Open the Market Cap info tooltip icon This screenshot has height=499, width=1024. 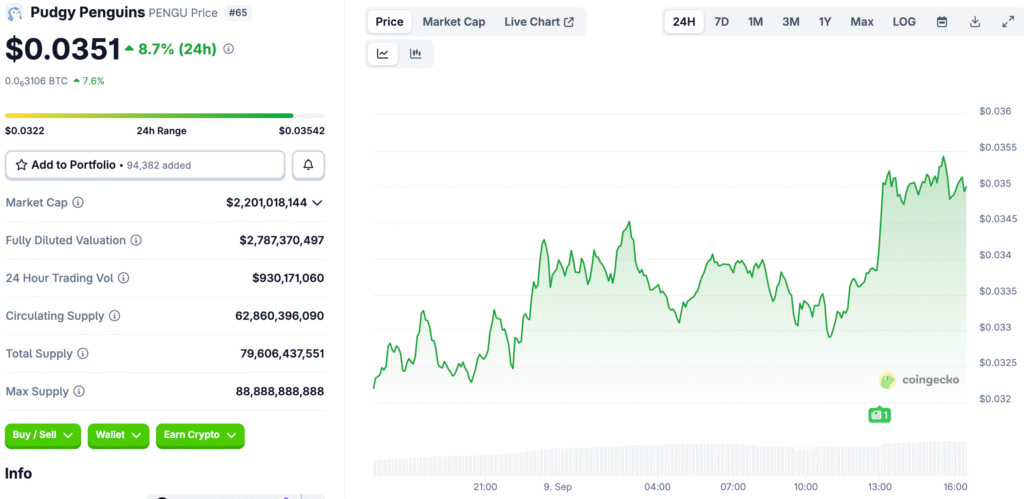click(x=78, y=202)
